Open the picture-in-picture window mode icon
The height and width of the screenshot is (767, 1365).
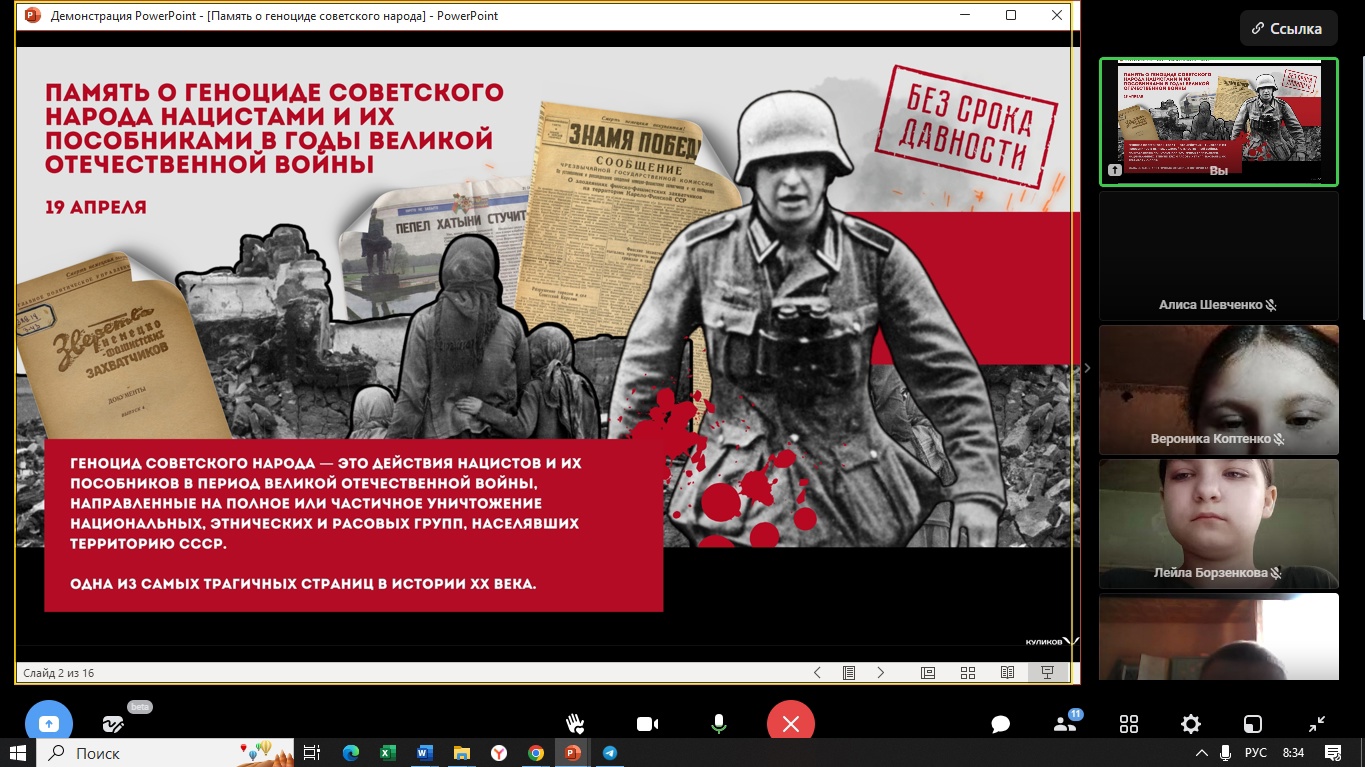click(1253, 724)
